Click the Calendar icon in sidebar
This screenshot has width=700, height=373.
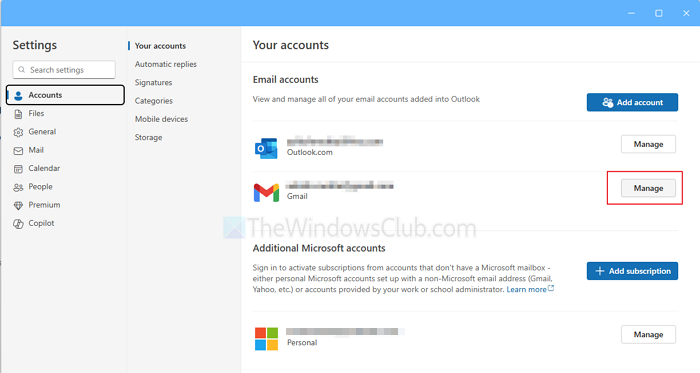[x=18, y=169]
